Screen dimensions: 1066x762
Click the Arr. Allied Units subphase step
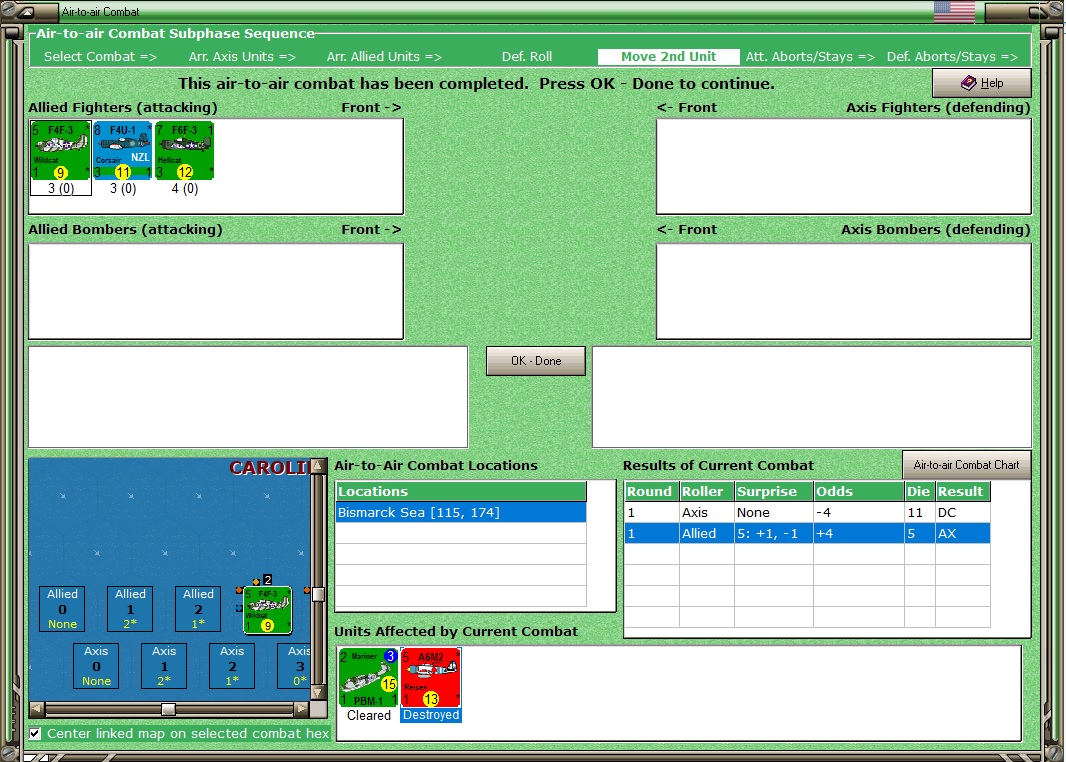pyautogui.click(x=384, y=56)
